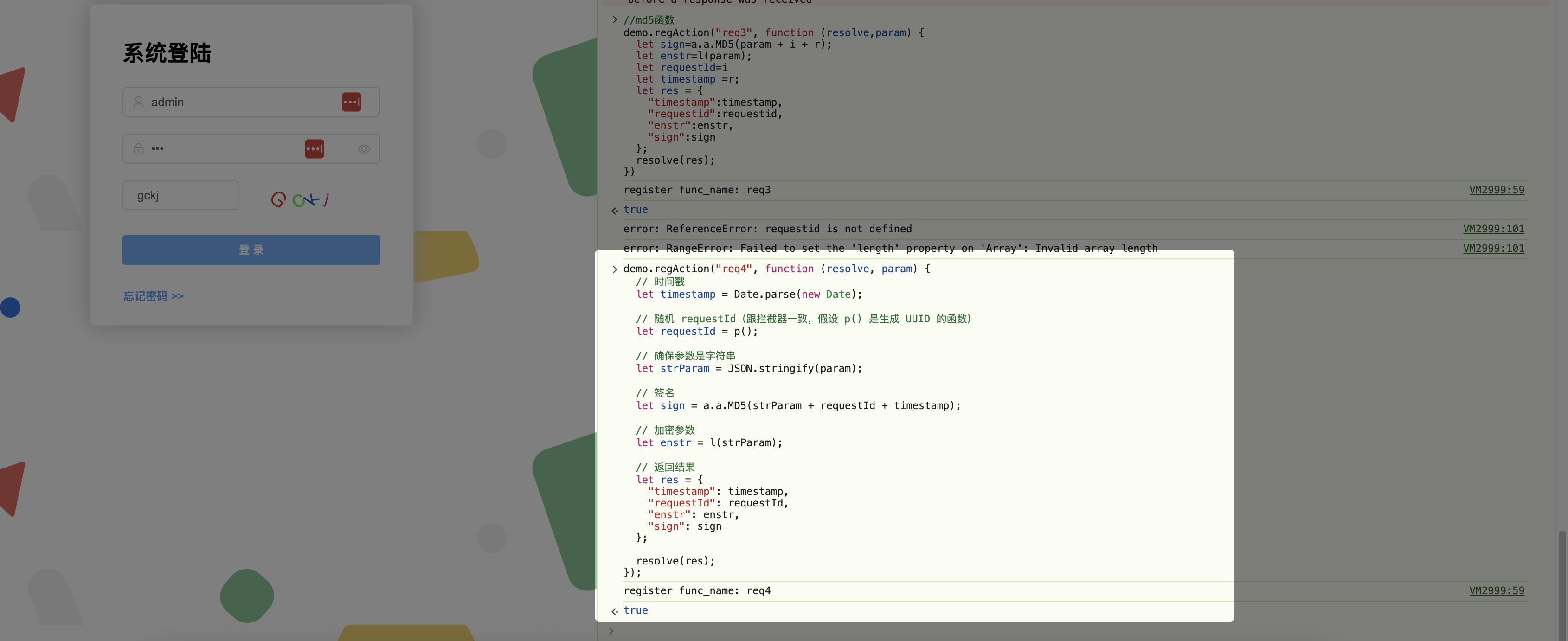The width and height of the screenshot is (1568, 641).
Task: Focus the captcha input containing gckj
Action: pyautogui.click(x=180, y=195)
